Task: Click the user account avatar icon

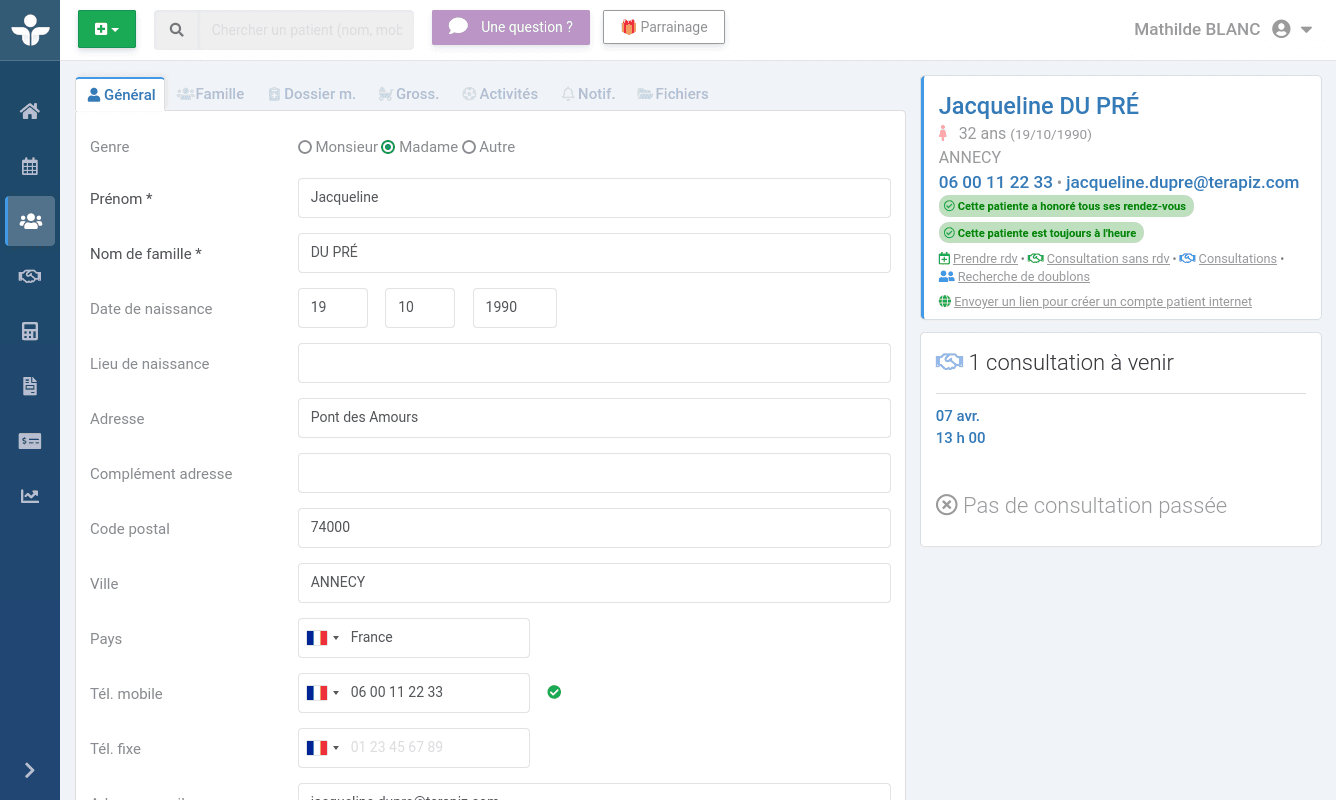Action: click(x=1281, y=30)
